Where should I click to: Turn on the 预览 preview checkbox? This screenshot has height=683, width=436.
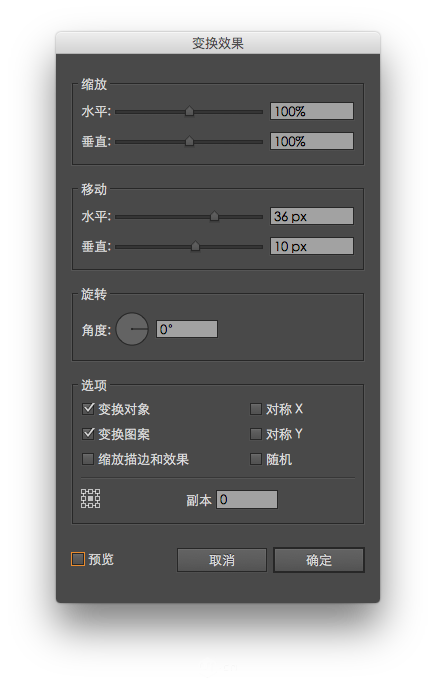point(78,559)
